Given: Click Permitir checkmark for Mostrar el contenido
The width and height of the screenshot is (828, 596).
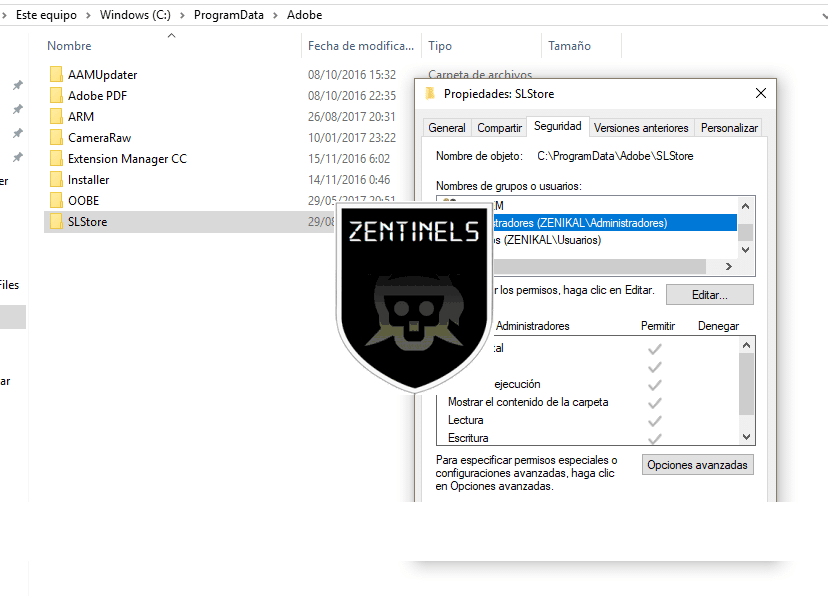Looking at the screenshot, I should click(x=655, y=403).
